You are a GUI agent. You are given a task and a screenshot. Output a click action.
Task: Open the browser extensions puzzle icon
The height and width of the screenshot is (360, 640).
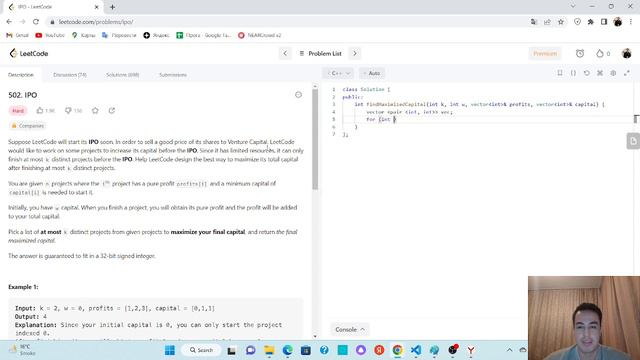[x=591, y=22]
